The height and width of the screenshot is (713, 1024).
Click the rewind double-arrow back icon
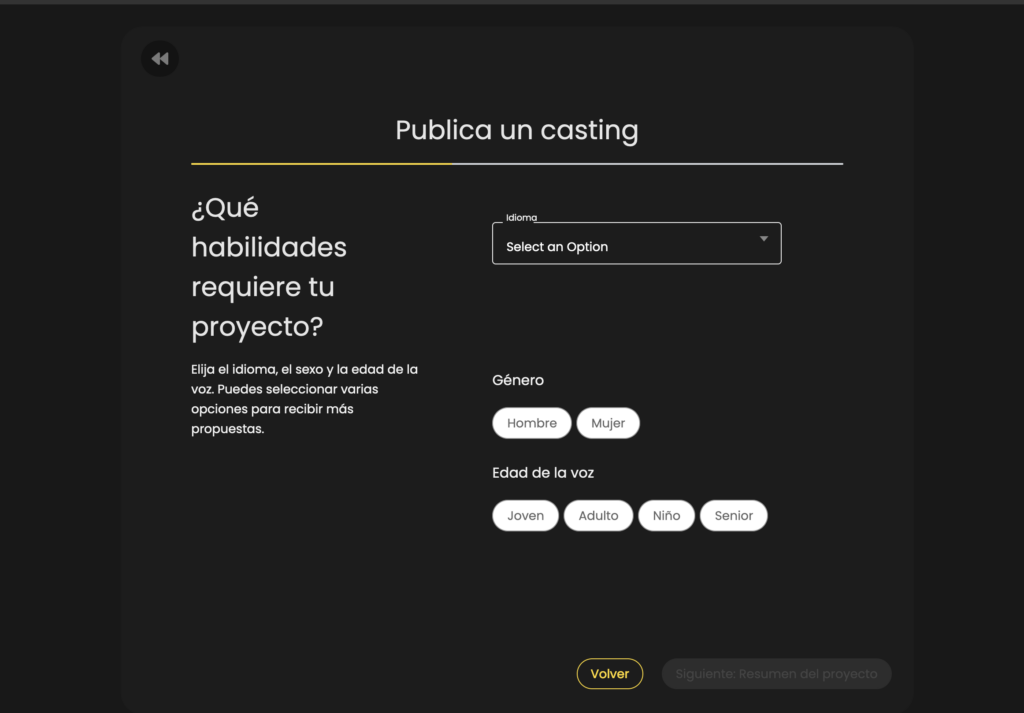pos(160,59)
